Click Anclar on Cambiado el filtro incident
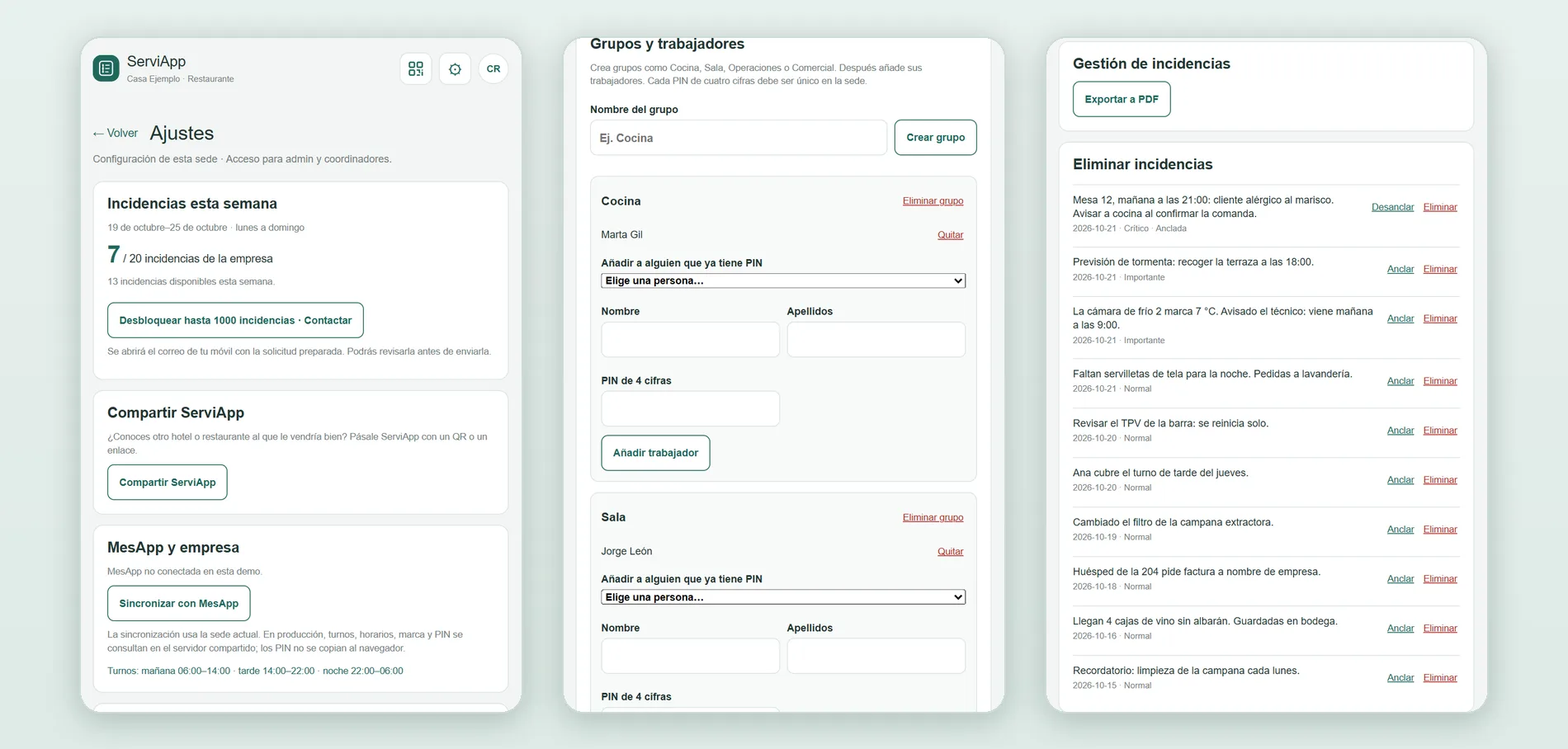This screenshot has height=749, width=1568. [x=1400, y=530]
